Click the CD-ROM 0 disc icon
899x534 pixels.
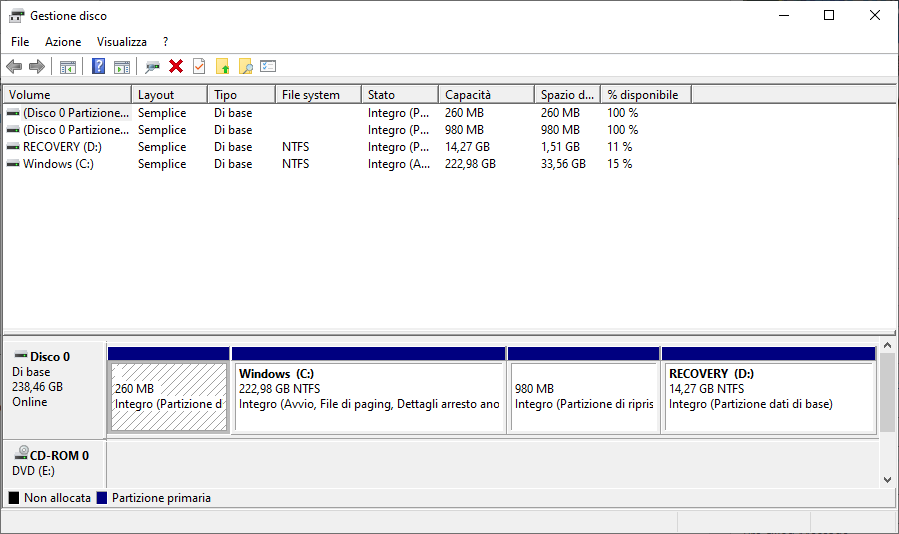pos(21,453)
